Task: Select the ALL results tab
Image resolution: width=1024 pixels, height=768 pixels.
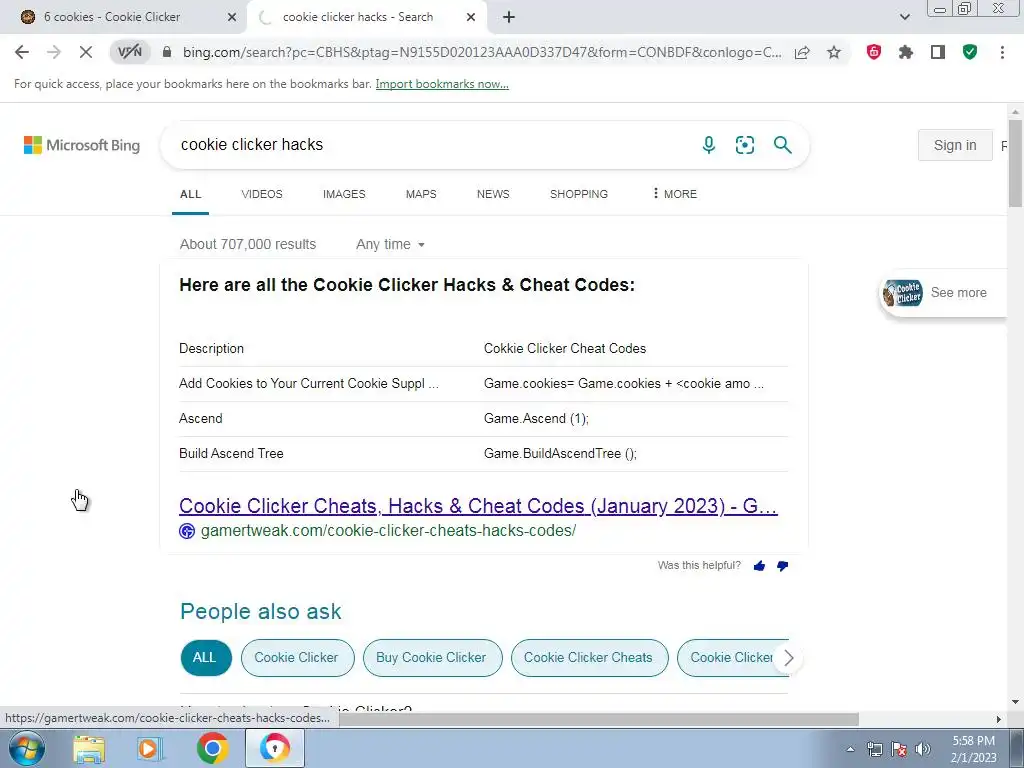Action: point(191,194)
